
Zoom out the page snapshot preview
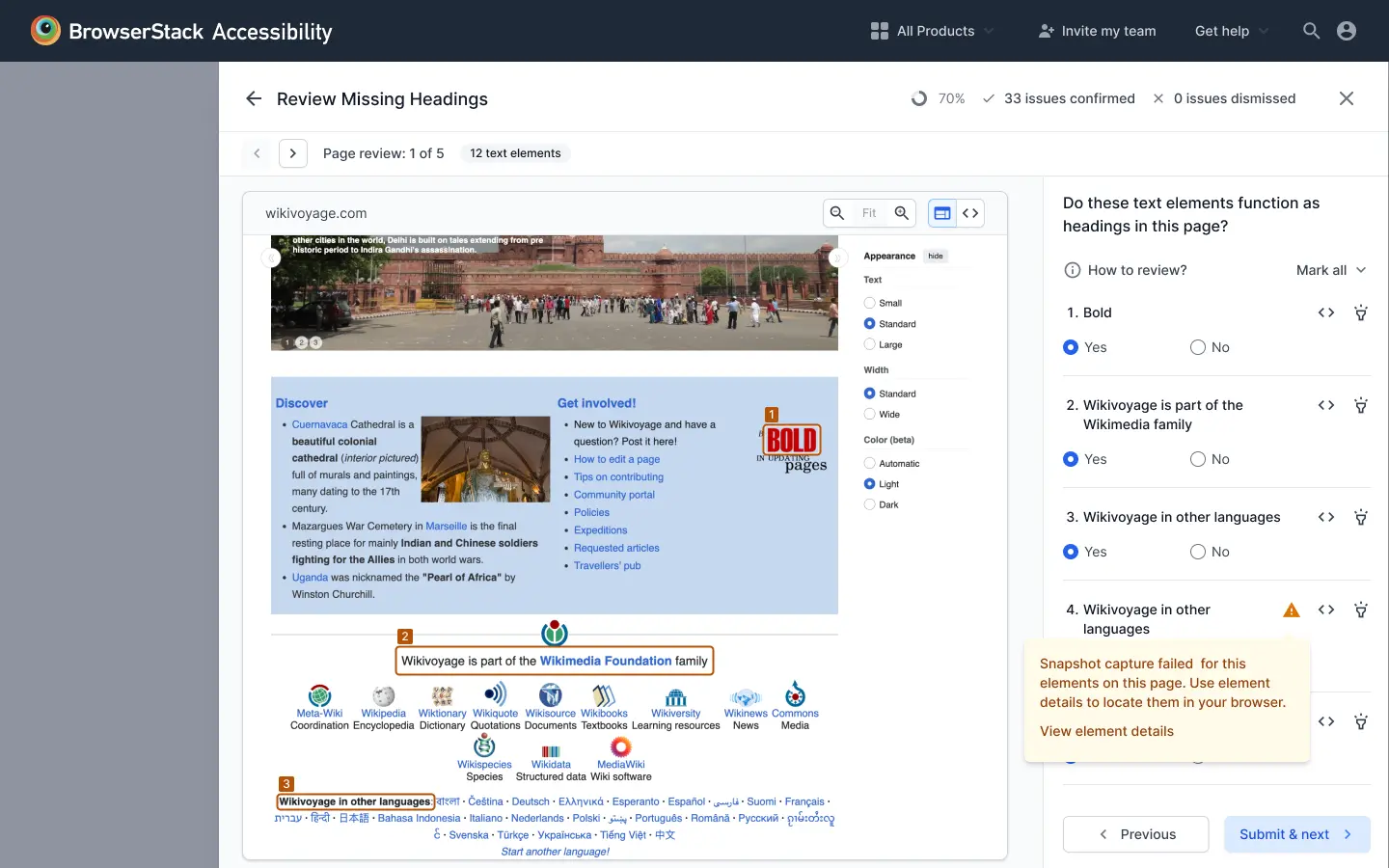point(837,213)
